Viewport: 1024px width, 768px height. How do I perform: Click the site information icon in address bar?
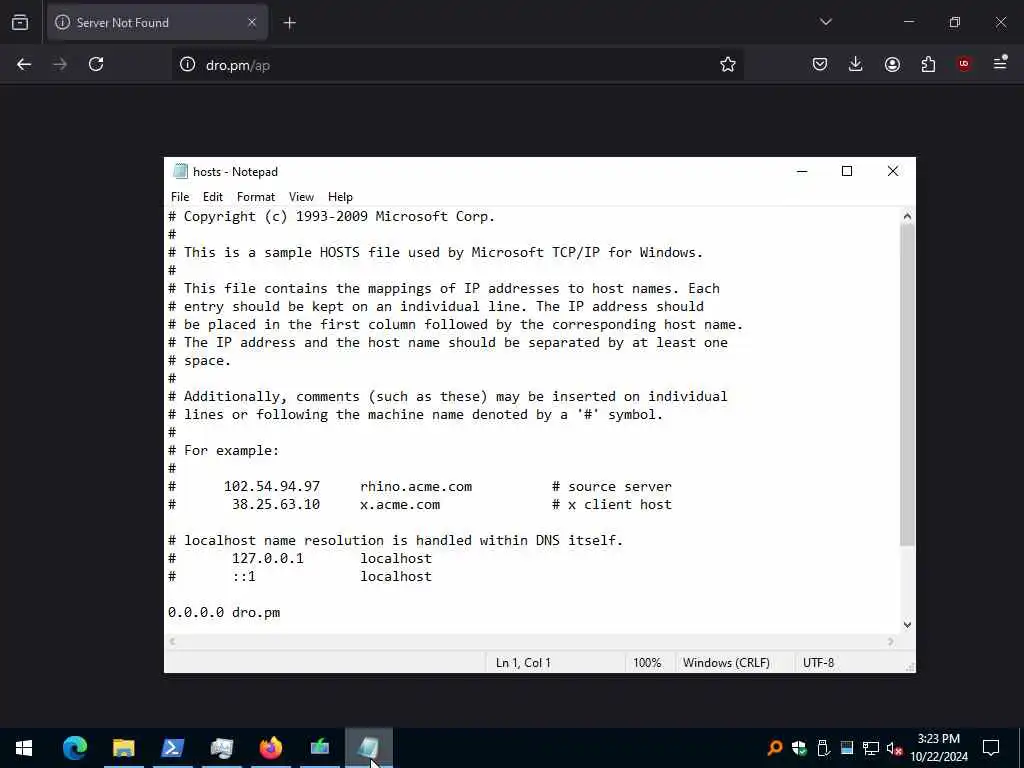187,64
